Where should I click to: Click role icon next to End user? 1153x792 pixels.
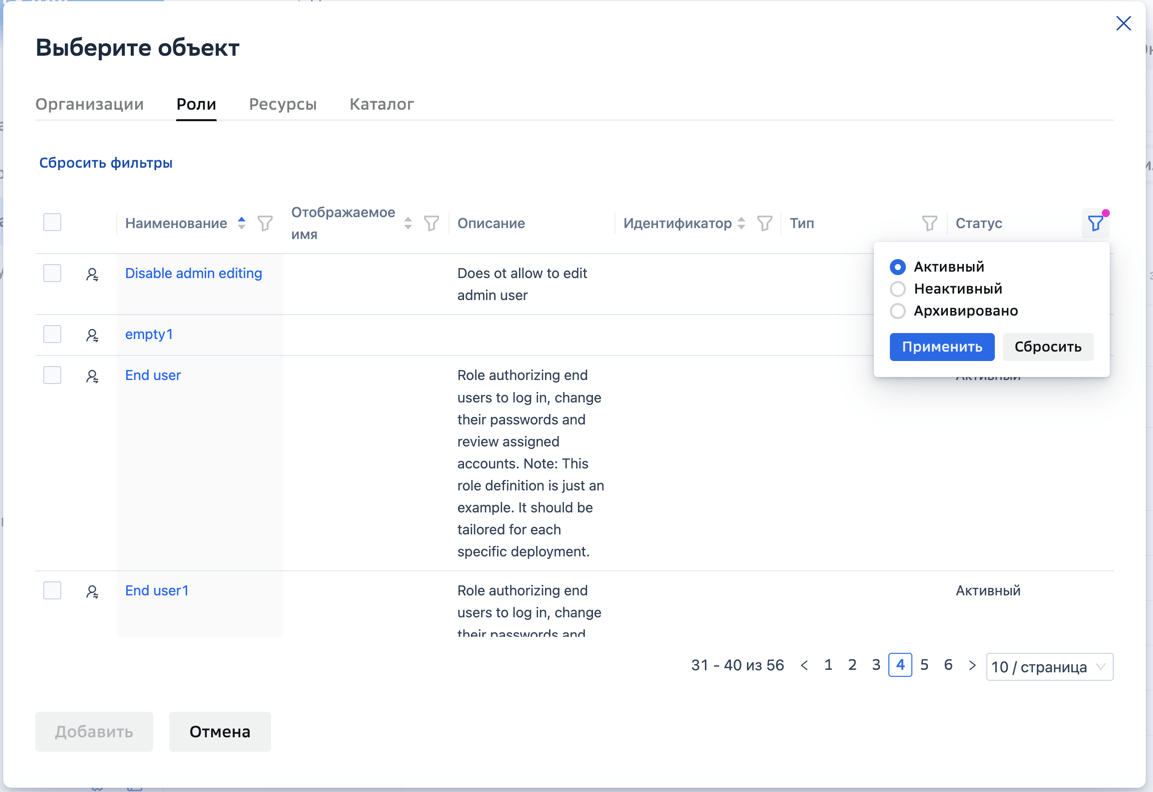[x=92, y=377]
